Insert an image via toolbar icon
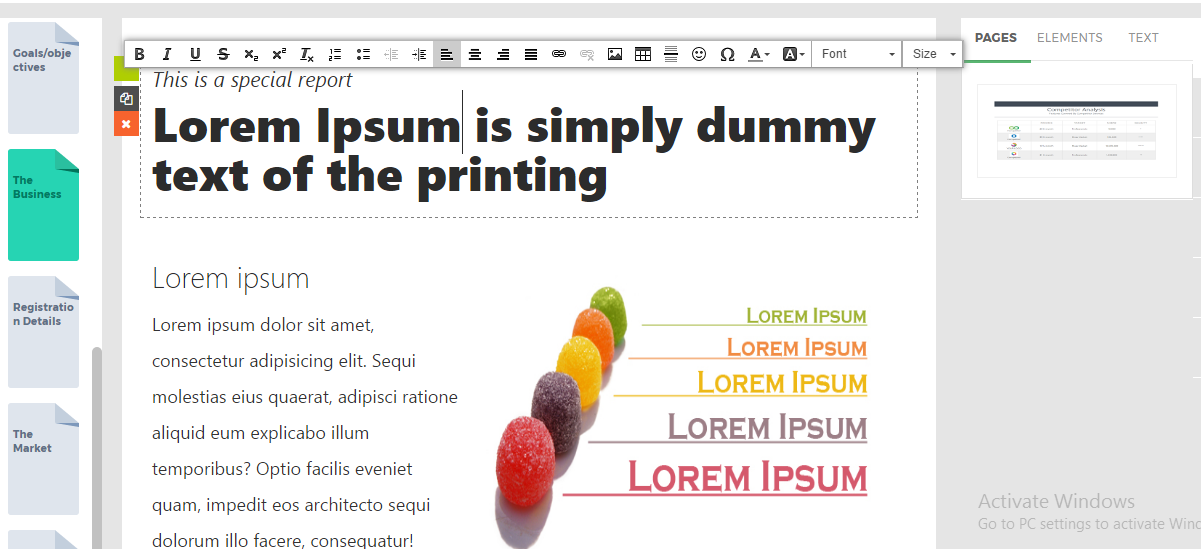1201x549 pixels. 615,54
